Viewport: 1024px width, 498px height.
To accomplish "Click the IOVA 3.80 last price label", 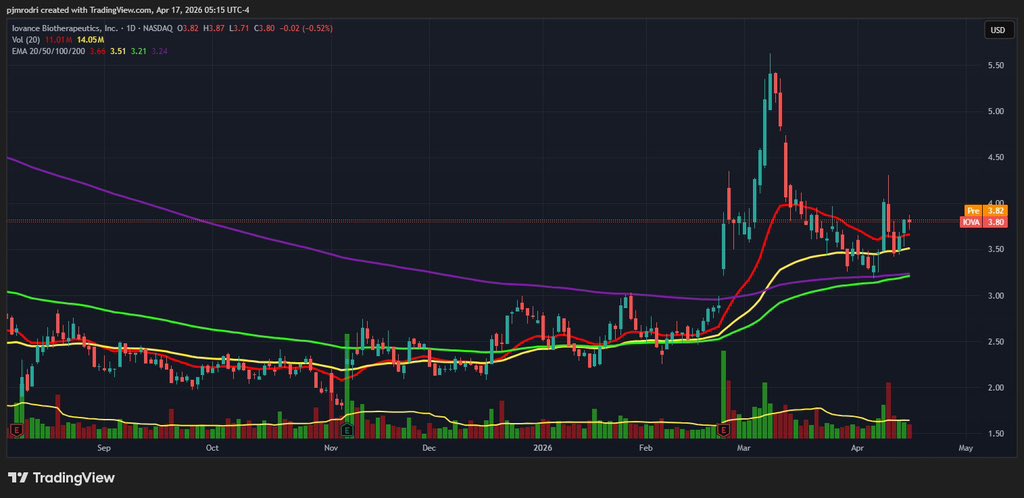I will (984, 222).
